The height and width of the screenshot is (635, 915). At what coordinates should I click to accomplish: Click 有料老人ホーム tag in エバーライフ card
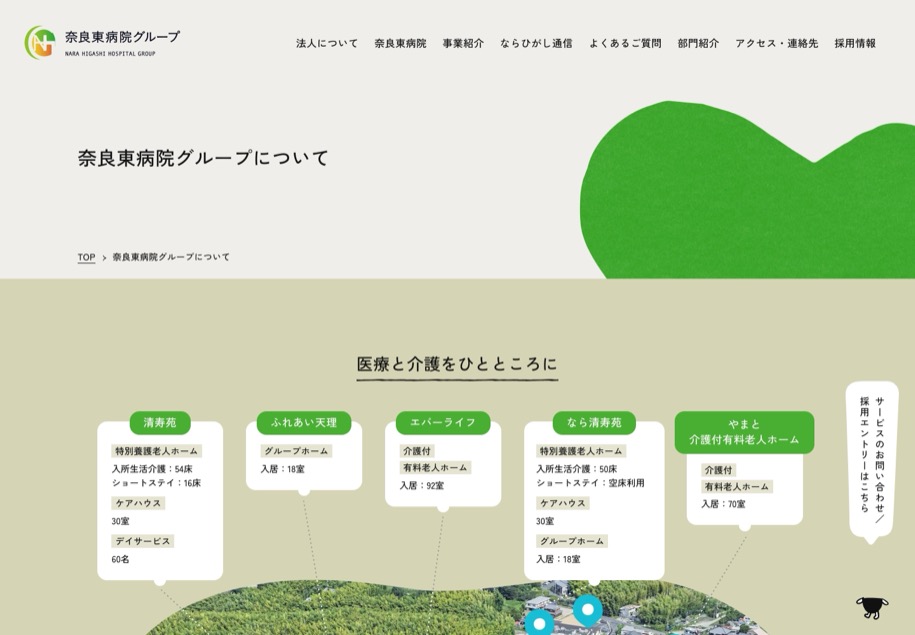pos(435,467)
